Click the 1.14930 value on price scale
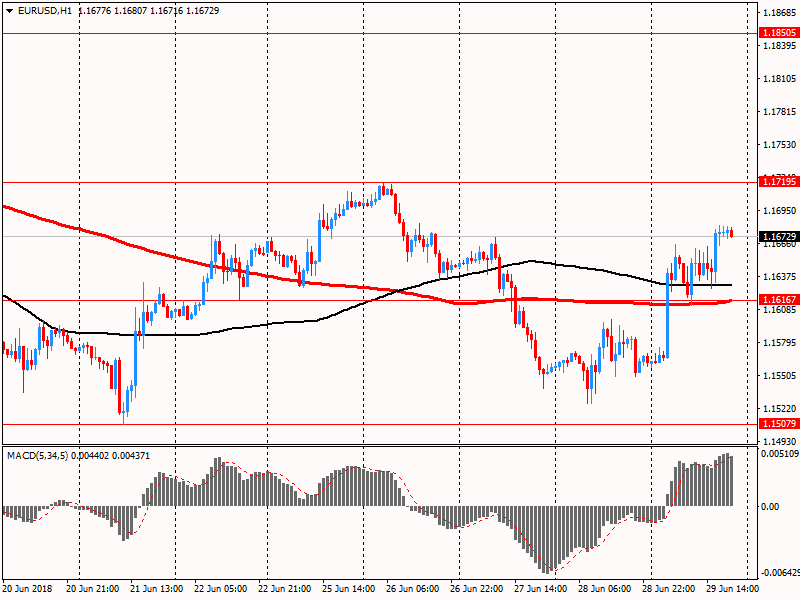 click(780, 441)
